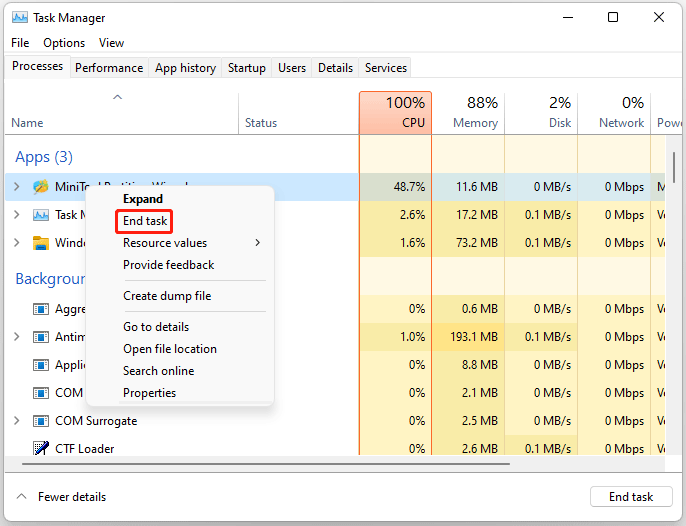Click the 48.7% CPU value cell

coord(396,187)
